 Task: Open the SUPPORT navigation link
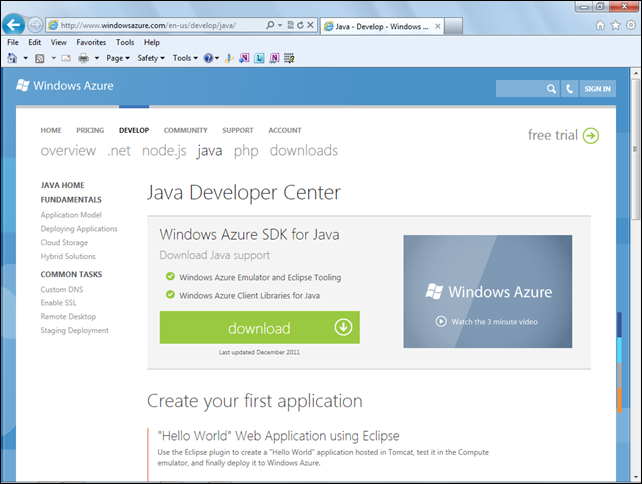point(237,130)
